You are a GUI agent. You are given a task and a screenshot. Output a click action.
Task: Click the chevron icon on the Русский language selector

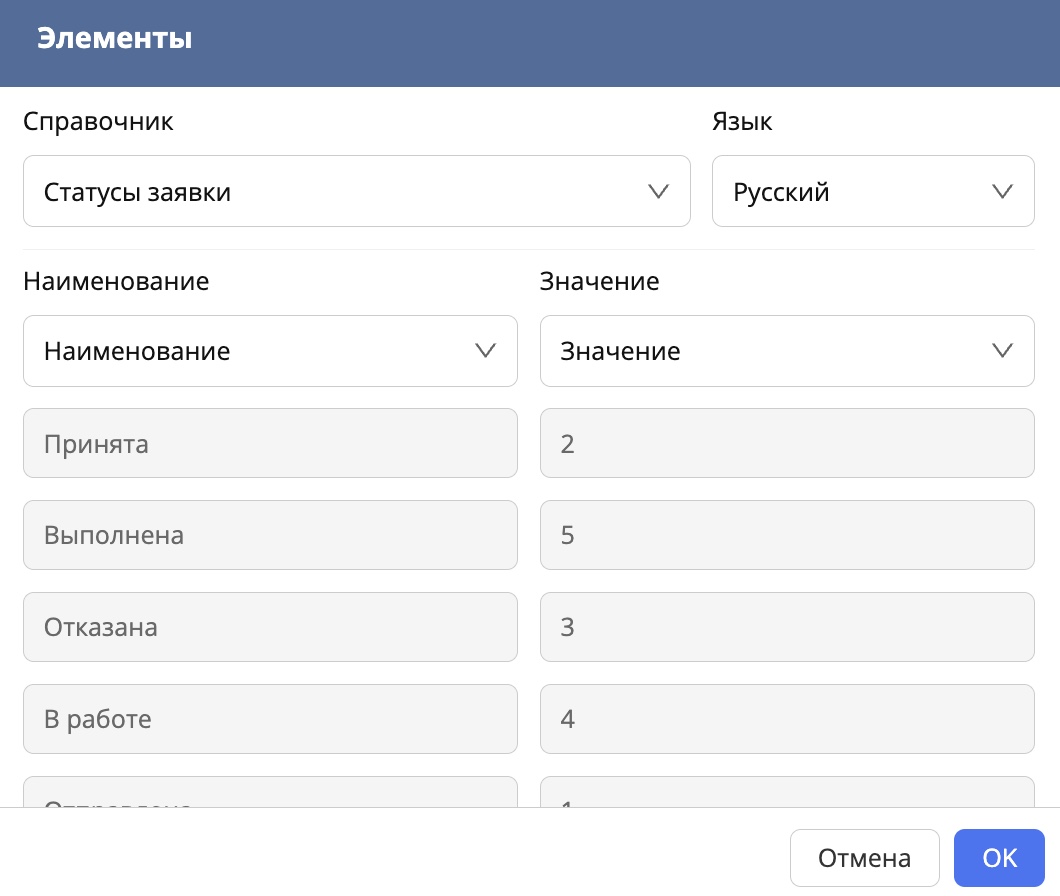click(x=1002, y=191)
